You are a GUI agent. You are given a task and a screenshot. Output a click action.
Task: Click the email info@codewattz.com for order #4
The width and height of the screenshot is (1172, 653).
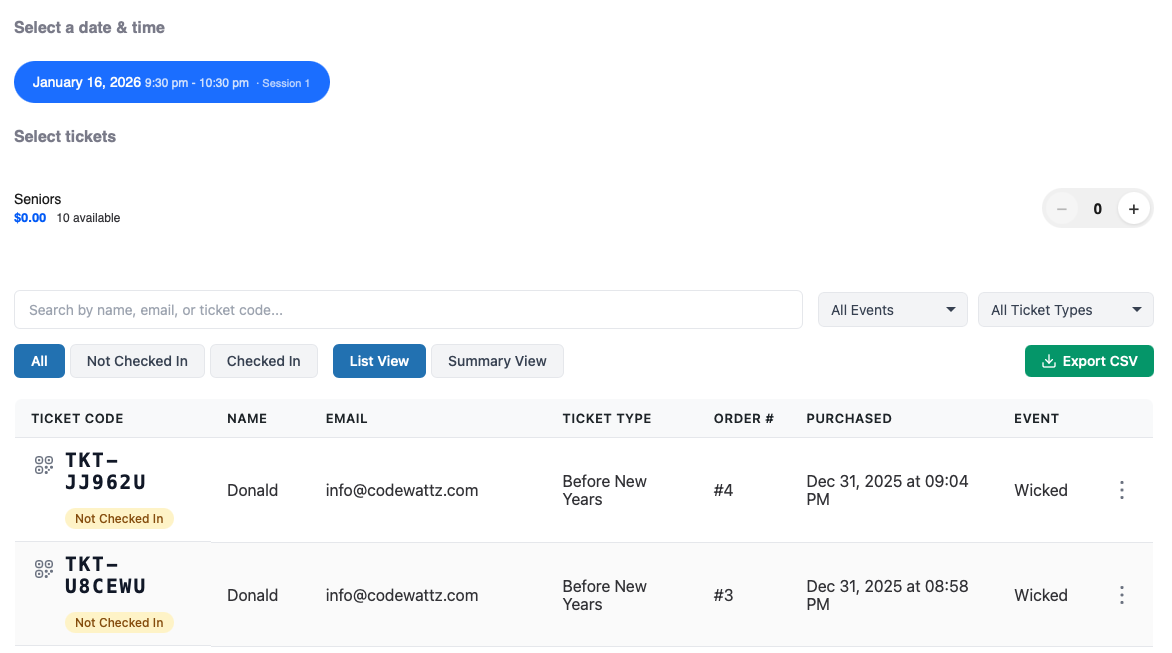tap(401, 490)
